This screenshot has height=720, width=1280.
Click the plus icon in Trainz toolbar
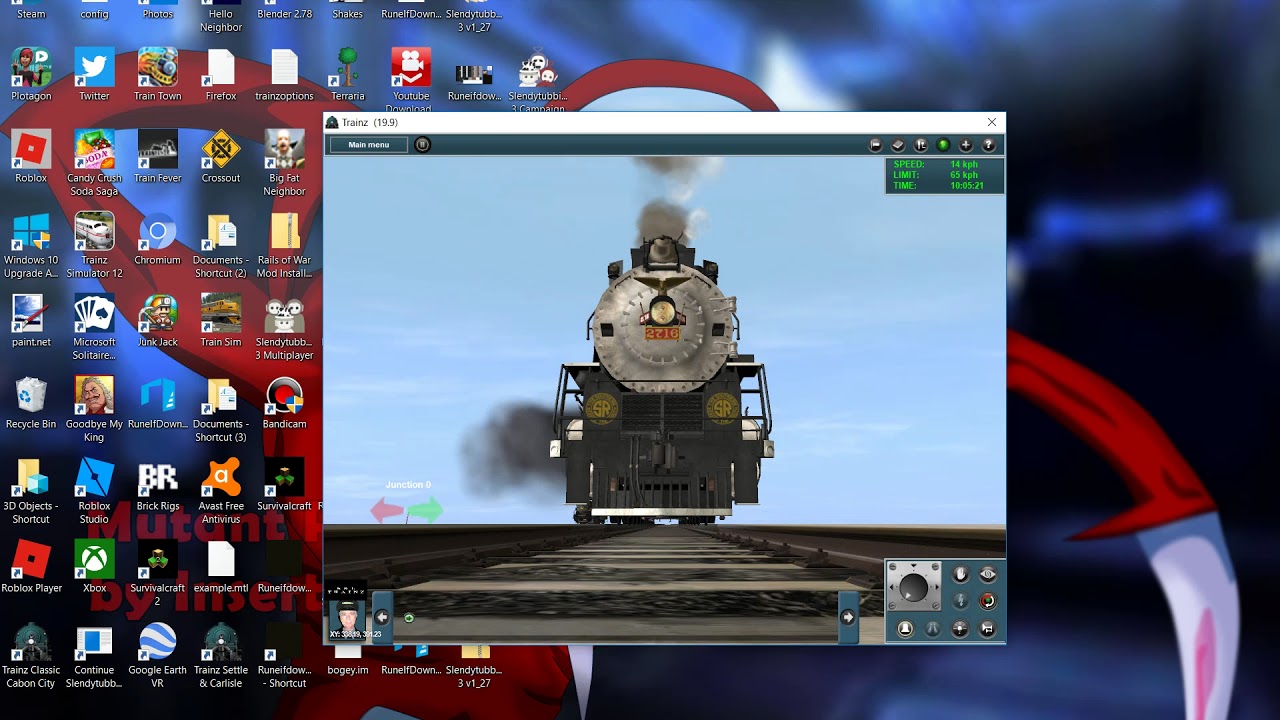966,146
